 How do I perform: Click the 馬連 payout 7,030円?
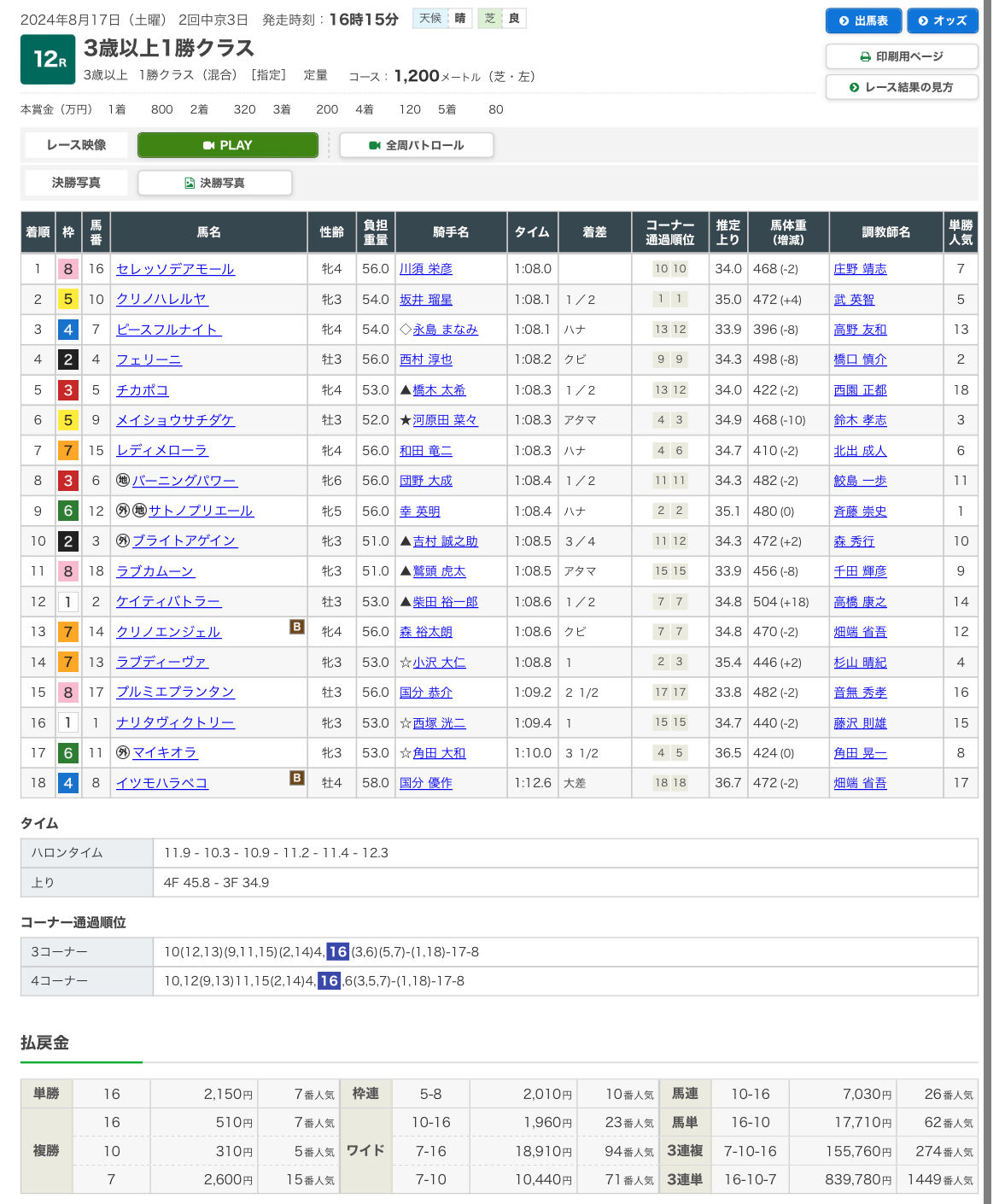click(867, 1094)
